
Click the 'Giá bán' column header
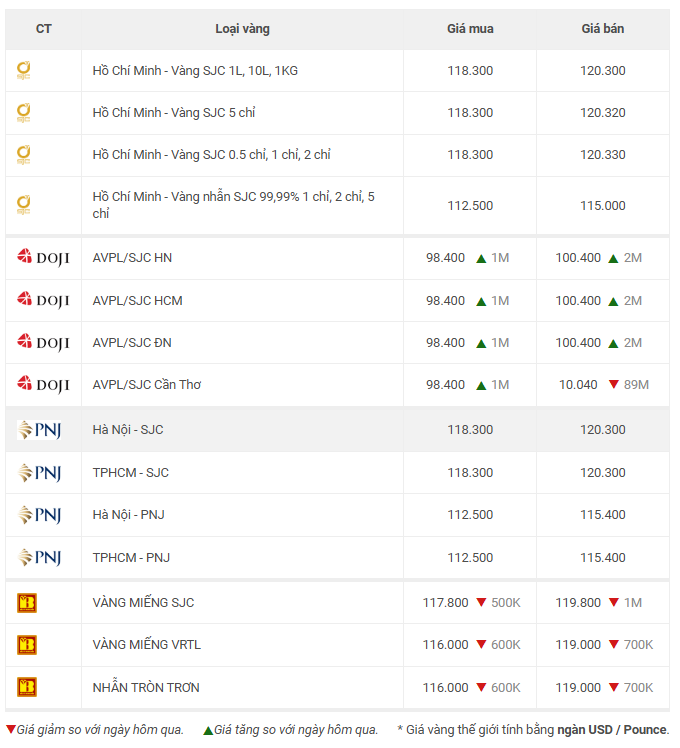point(603,29)
